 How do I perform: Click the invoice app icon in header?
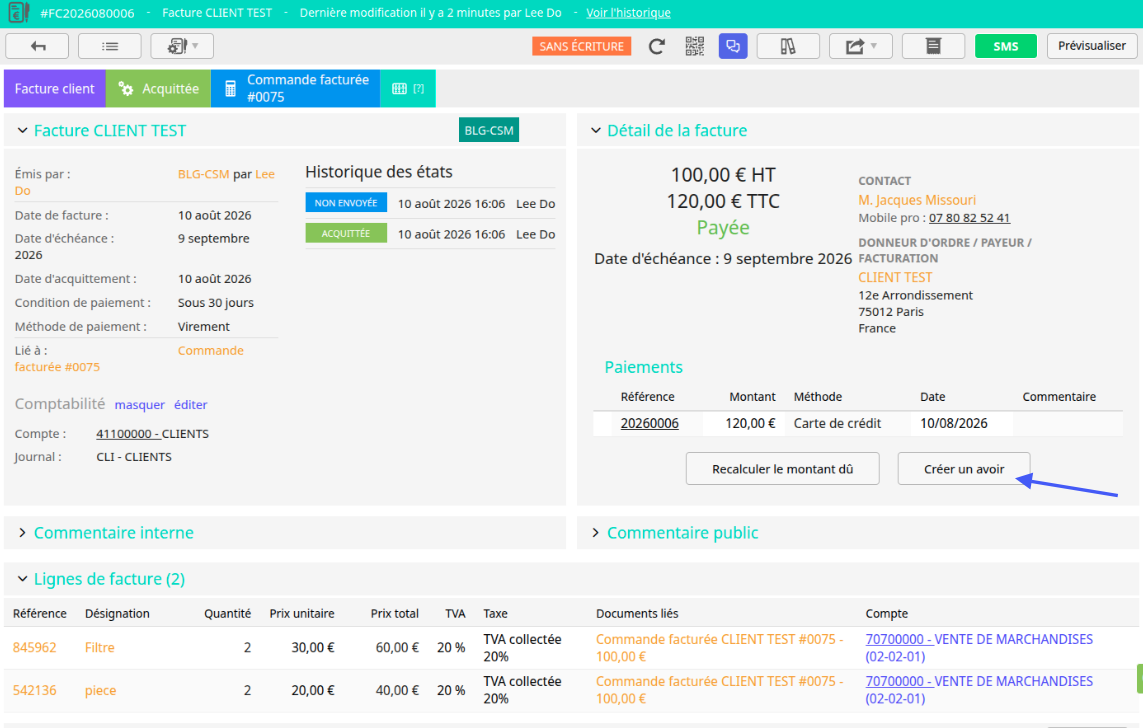pos(18,12)
